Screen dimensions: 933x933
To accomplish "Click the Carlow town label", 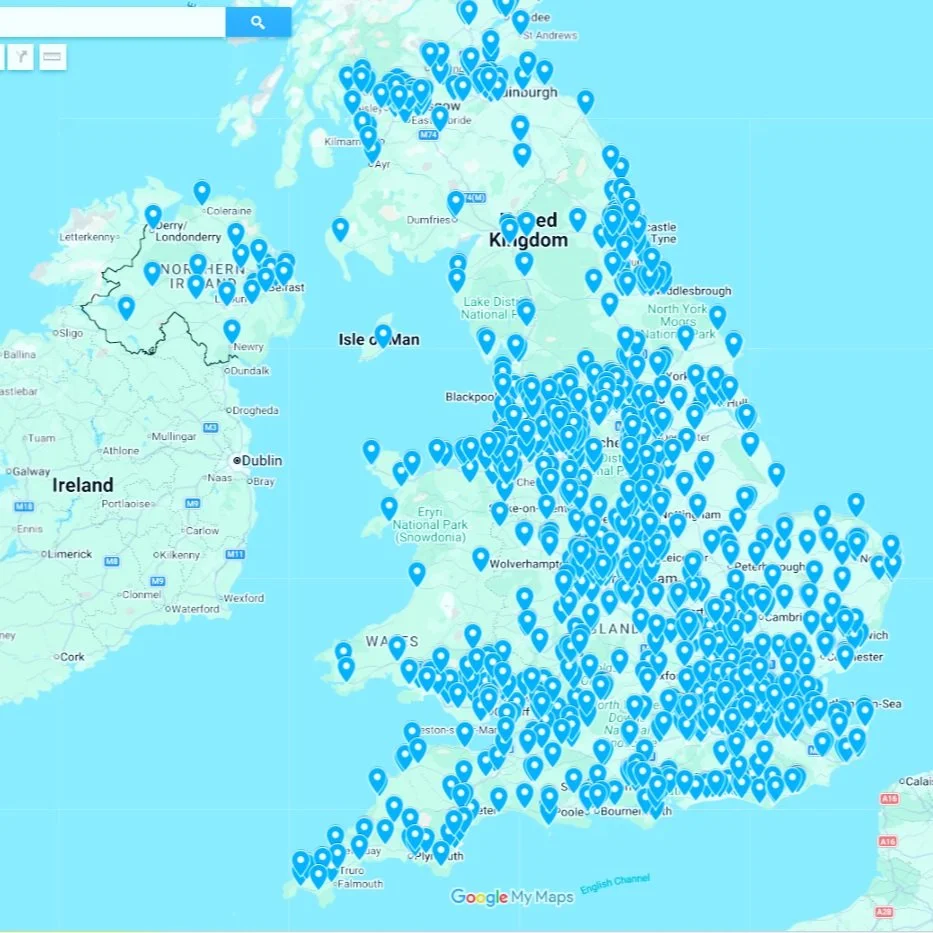I will pos(202,530).
